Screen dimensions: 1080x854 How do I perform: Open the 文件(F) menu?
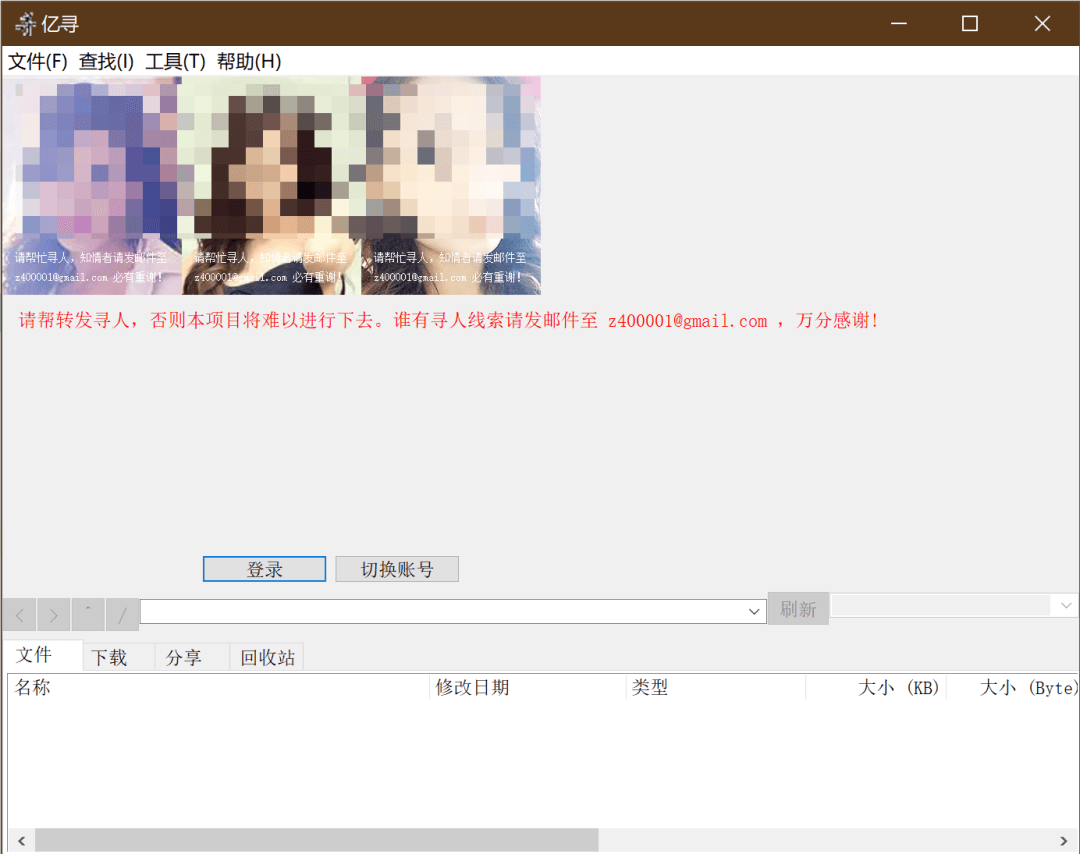pyautogui.click(x=38, y=61)
